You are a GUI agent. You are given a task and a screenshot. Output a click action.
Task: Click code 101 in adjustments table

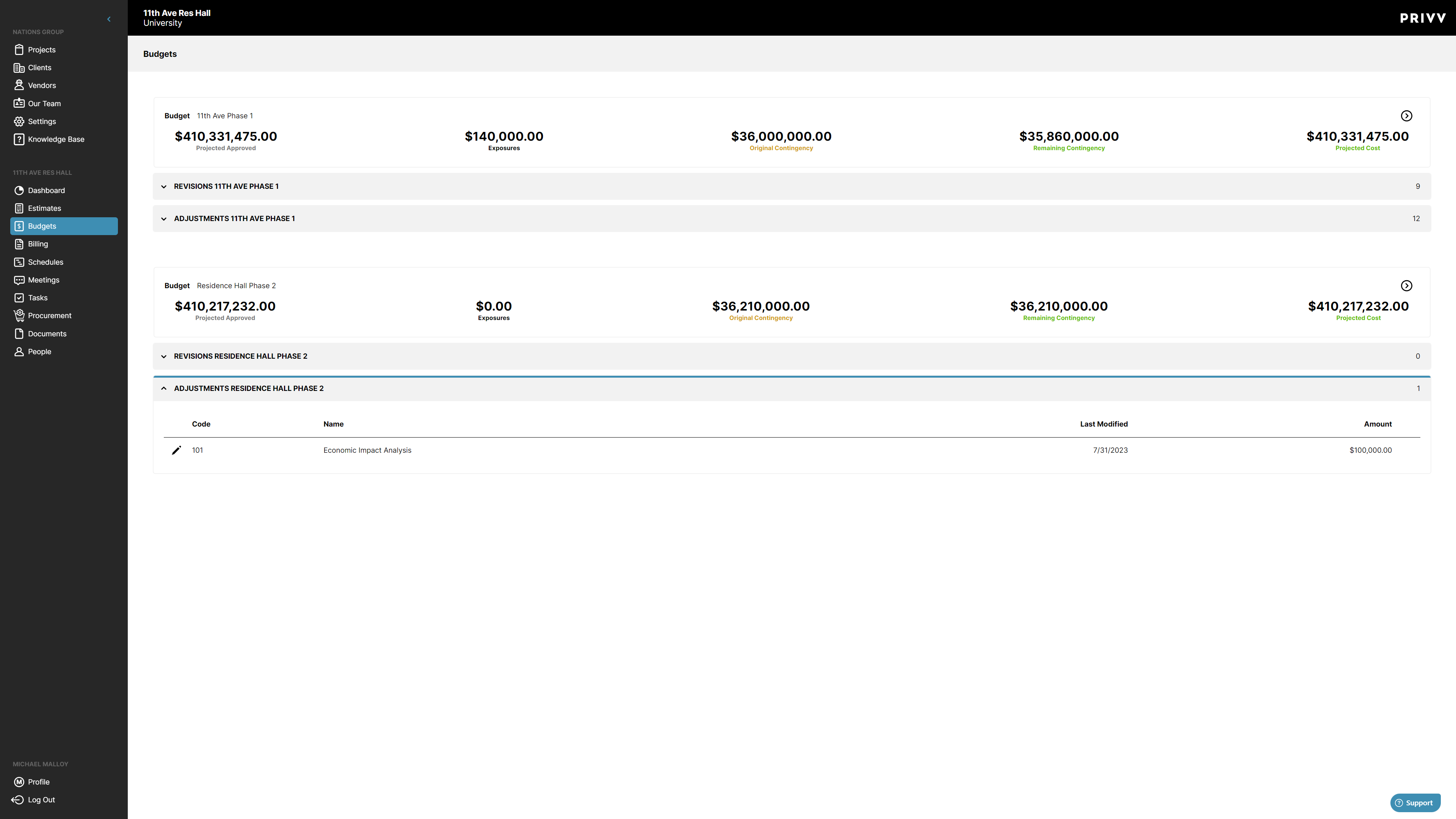(x=197, y=450)
